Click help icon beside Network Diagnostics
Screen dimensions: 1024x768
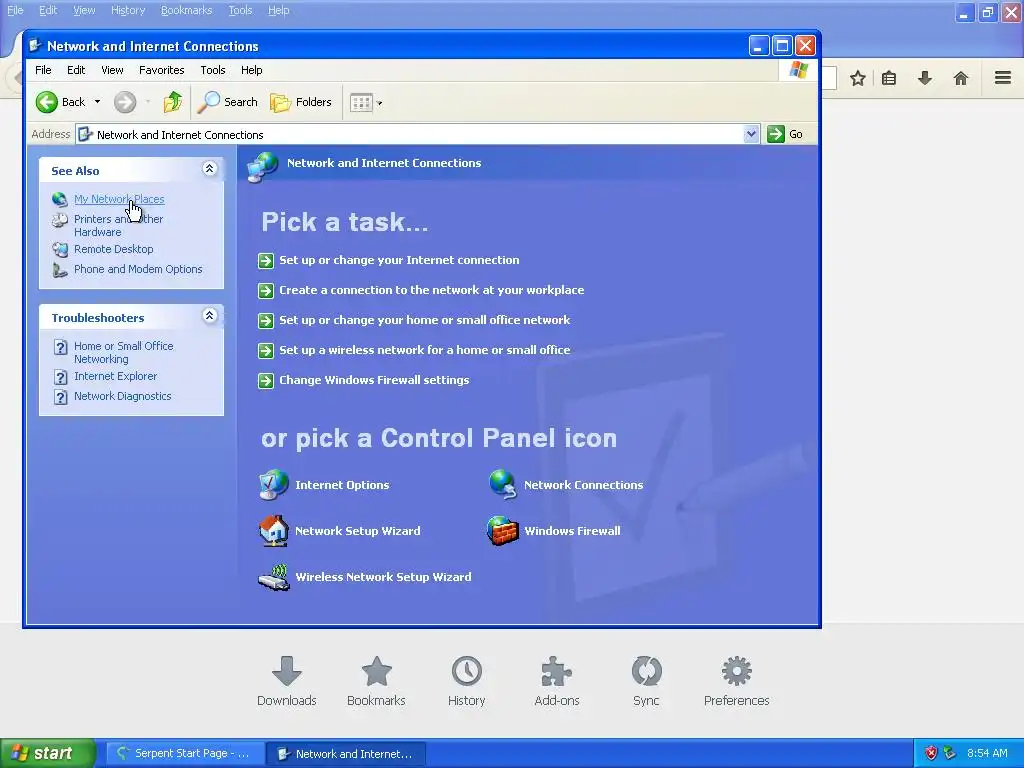tap(60, 397)
